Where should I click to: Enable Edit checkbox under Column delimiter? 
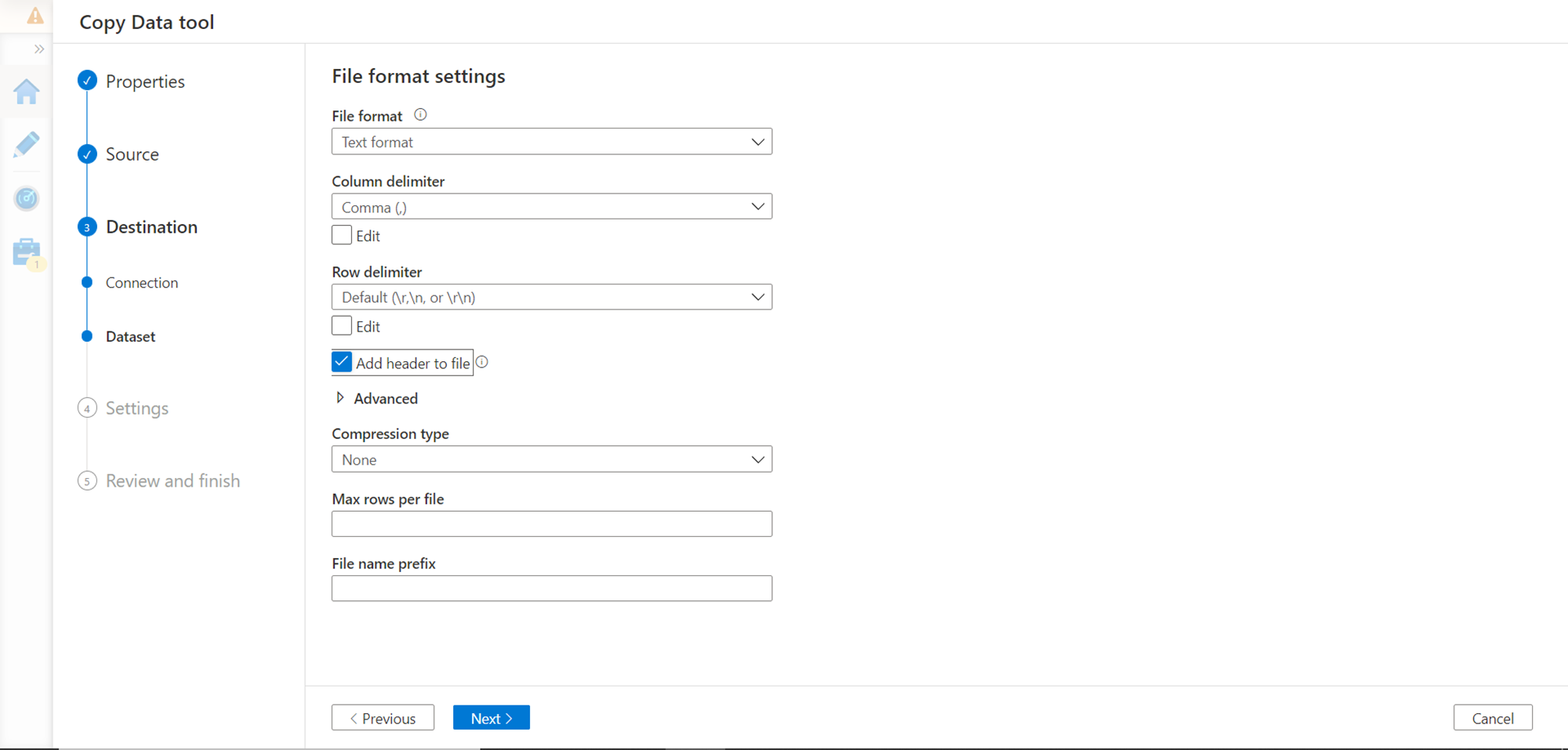click(342, 235)
